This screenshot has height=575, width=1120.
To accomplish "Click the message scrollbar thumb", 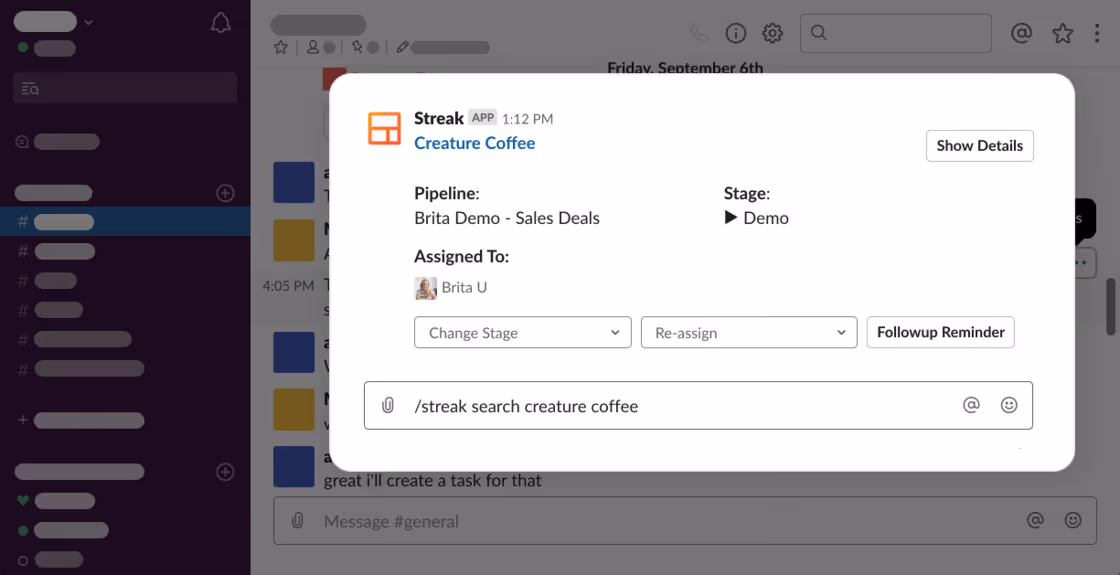I will coord(1110,306).
